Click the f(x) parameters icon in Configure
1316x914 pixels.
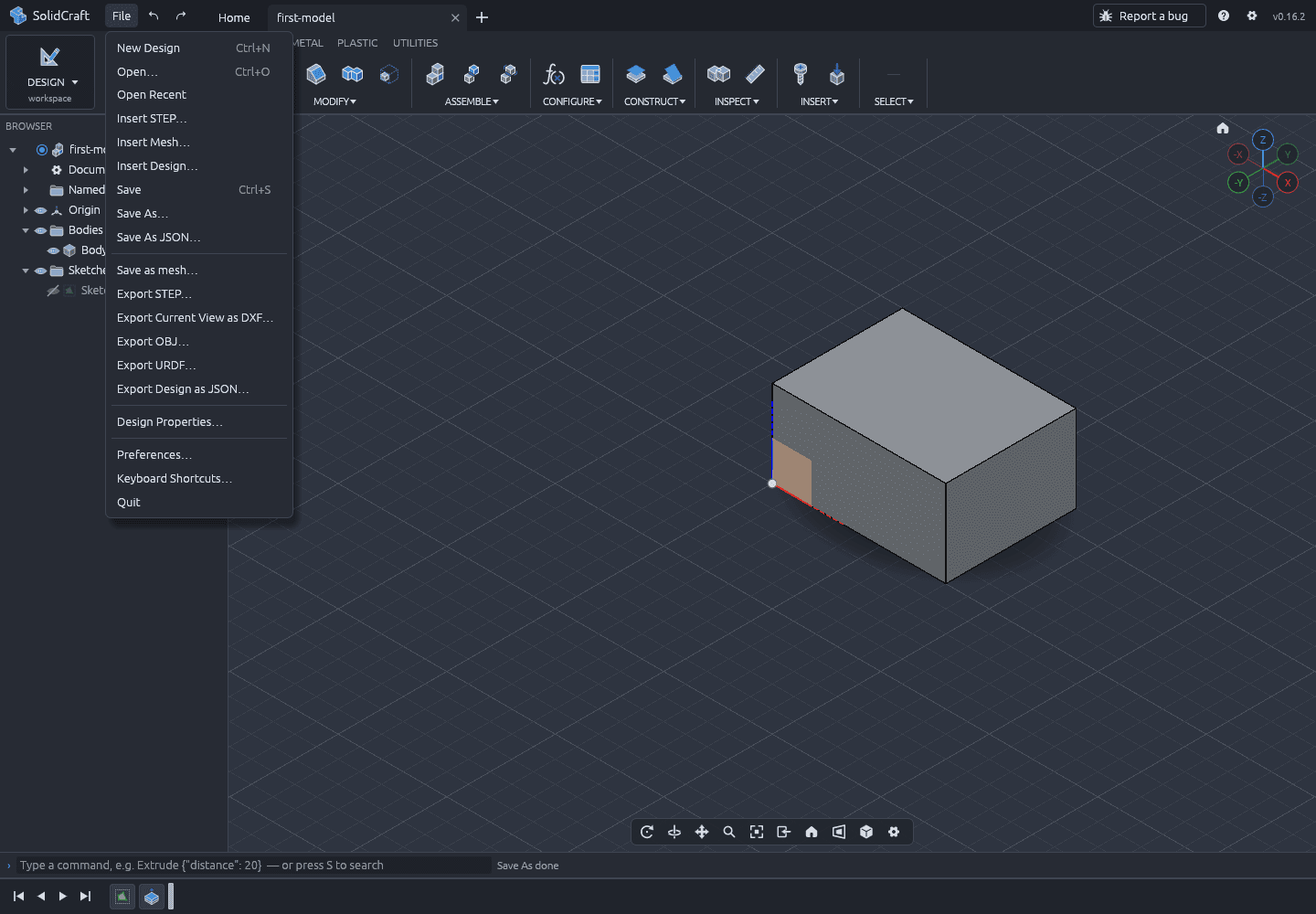tap(554, 74)
